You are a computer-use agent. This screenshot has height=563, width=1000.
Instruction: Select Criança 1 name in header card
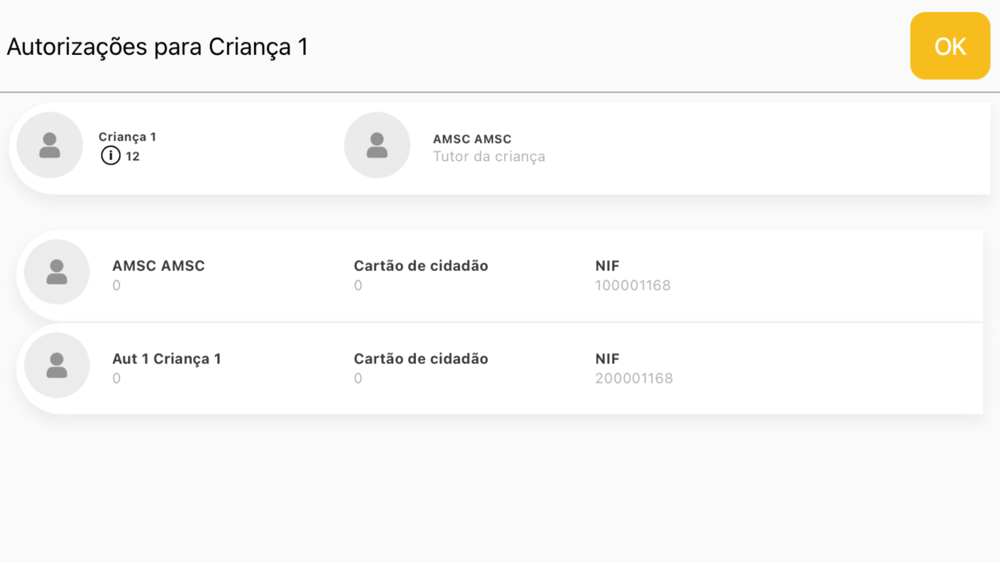pyautogui.click(x=127, y=136)
